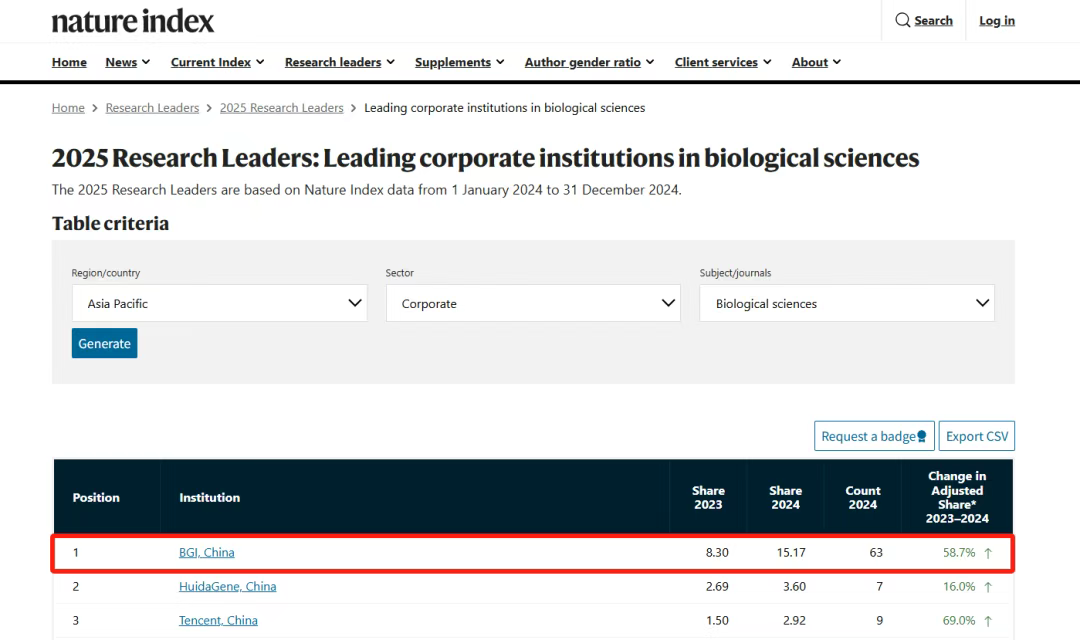This screenshot has height=640, width=1080.
Task: Click the nature index logo
Action: (133, 21)
